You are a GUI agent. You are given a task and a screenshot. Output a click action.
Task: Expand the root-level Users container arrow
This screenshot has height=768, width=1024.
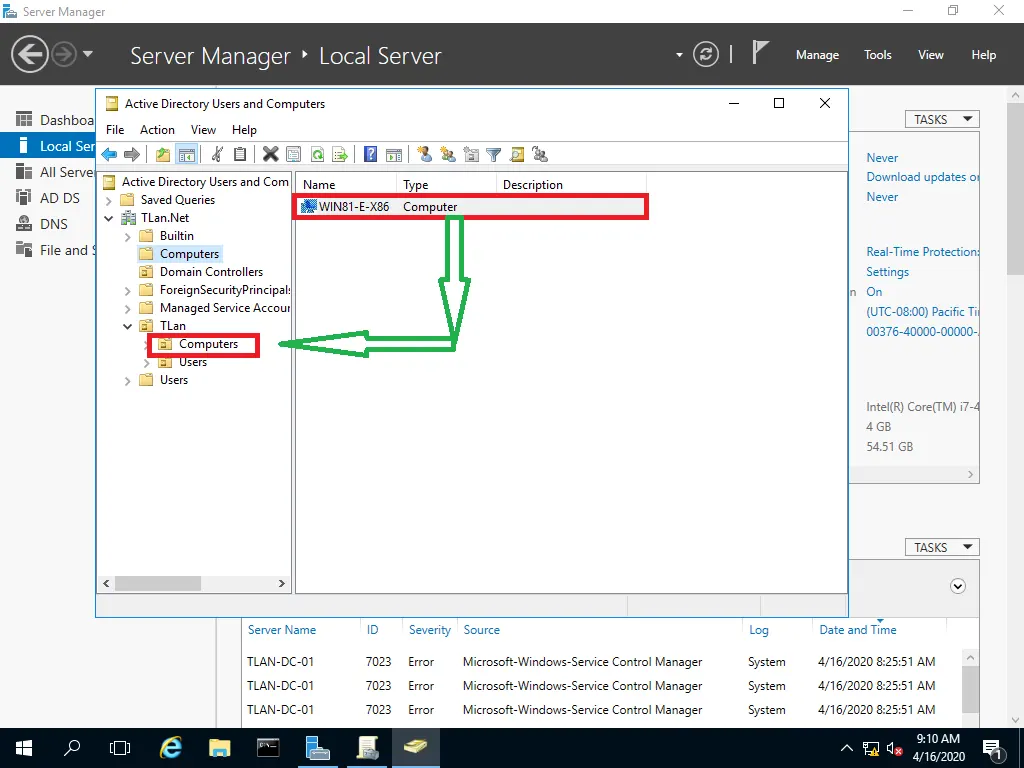tap(128, 381)
